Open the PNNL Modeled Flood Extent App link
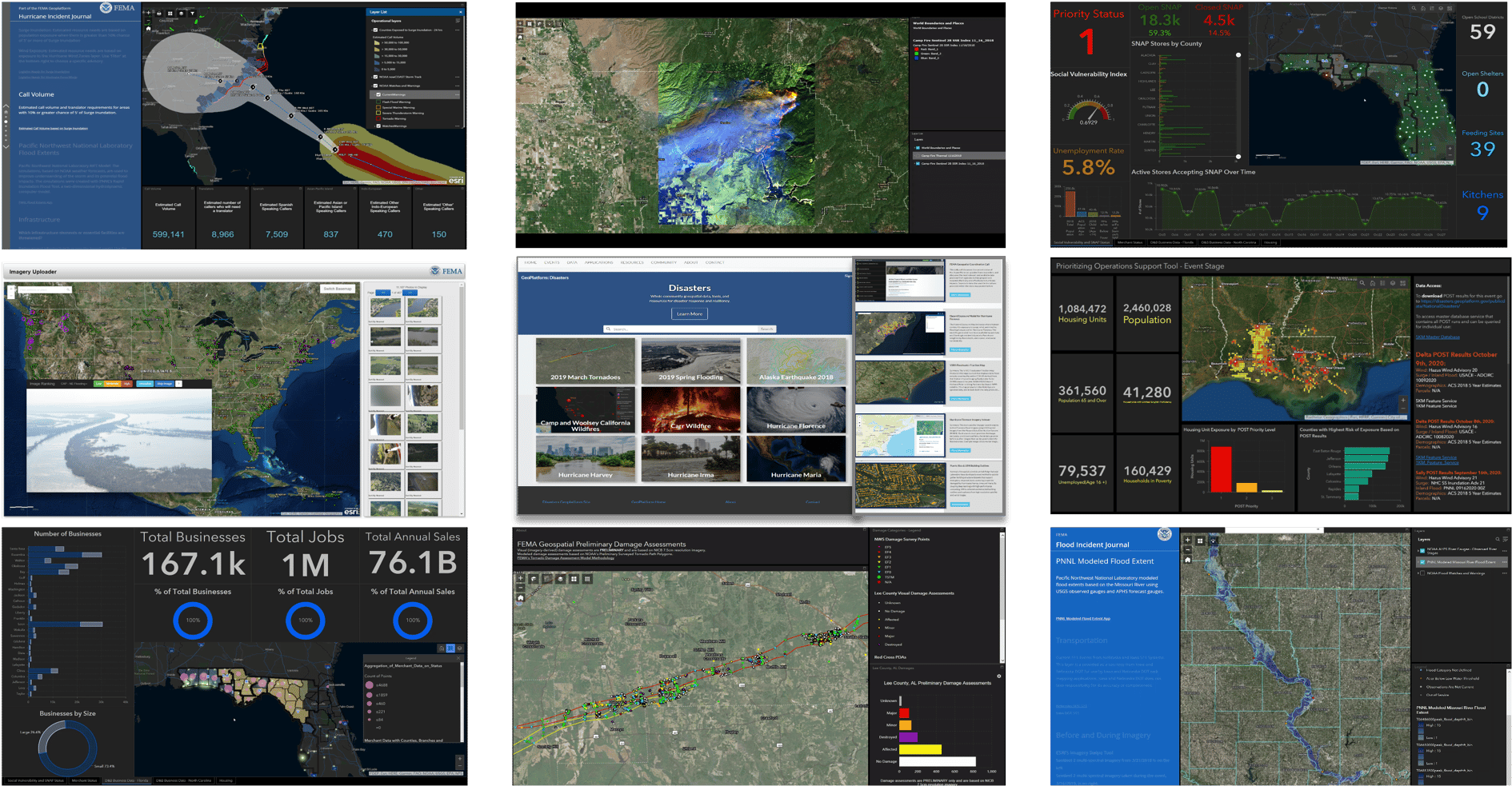1512x786 pixels. coord(1082,619)
